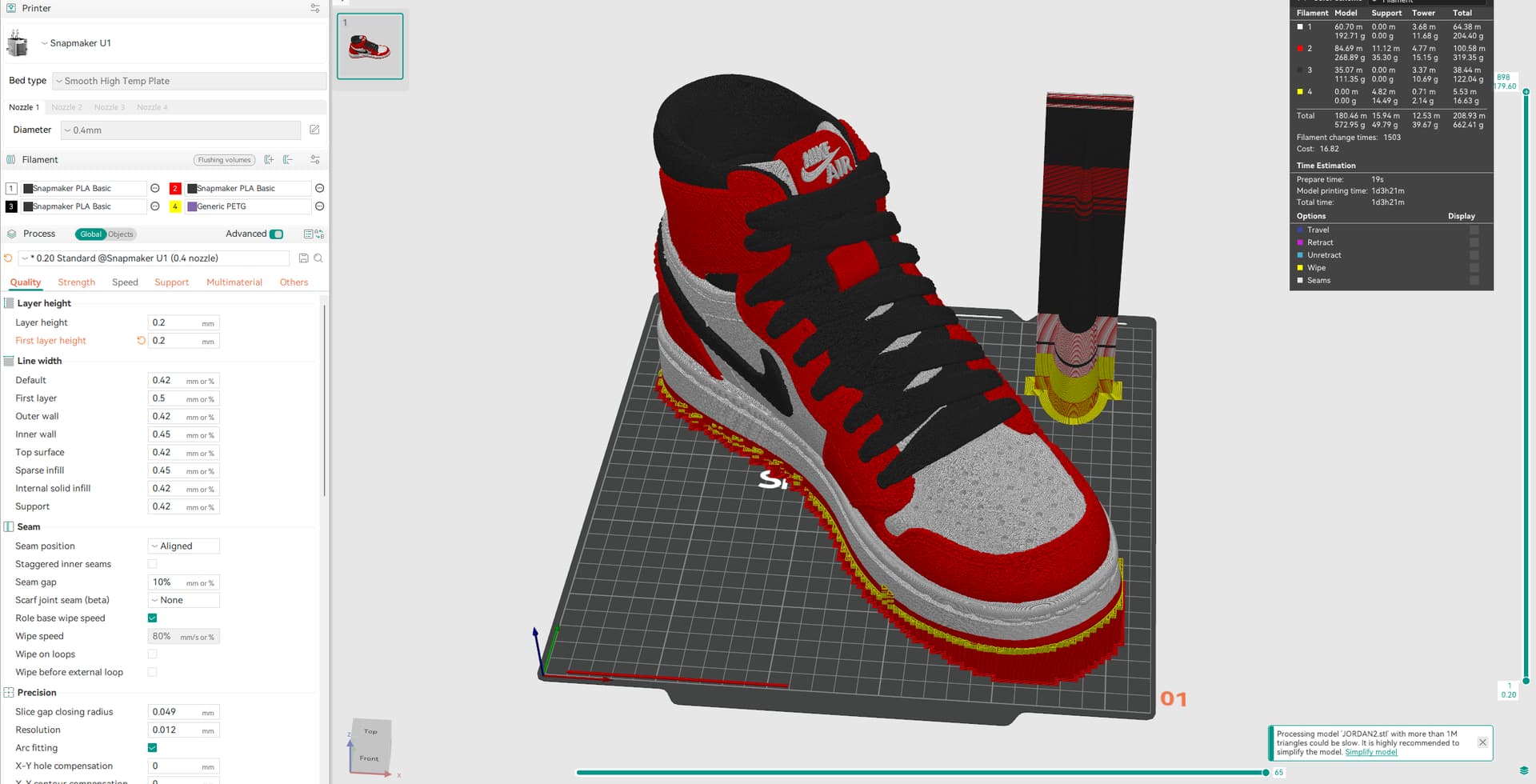
Task: Enable Staggered inner seams checkbox
Action: click(152, 564)
